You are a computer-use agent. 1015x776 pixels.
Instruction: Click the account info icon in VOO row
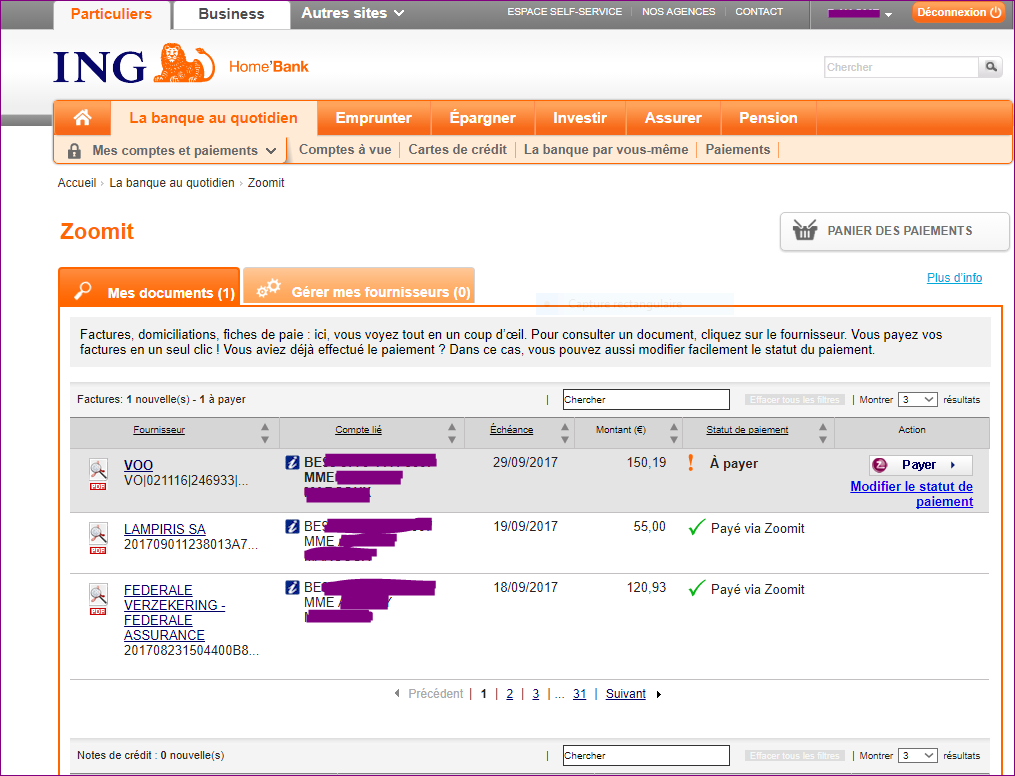click(293, 462)
